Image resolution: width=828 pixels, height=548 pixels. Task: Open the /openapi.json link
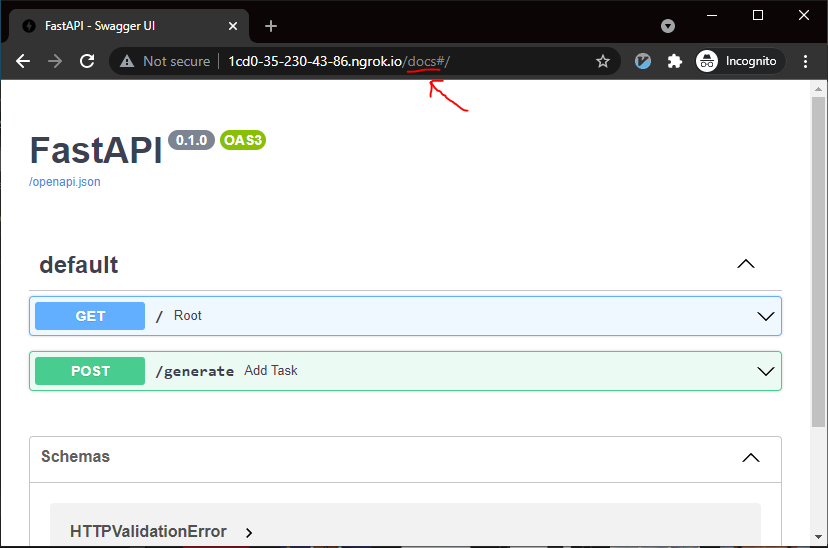pos(64,182)
